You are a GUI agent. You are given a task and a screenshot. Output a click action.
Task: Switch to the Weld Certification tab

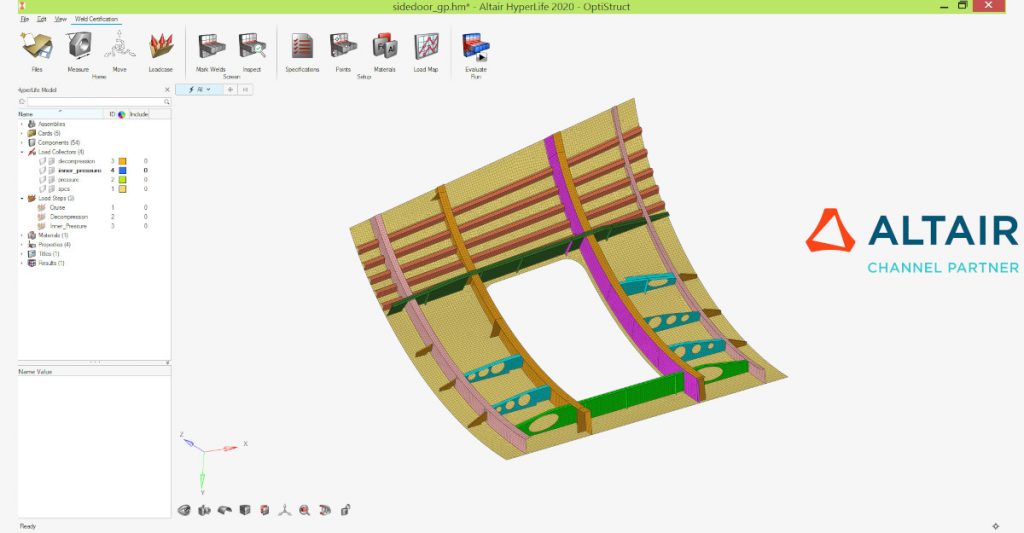[x=96, y=19]
